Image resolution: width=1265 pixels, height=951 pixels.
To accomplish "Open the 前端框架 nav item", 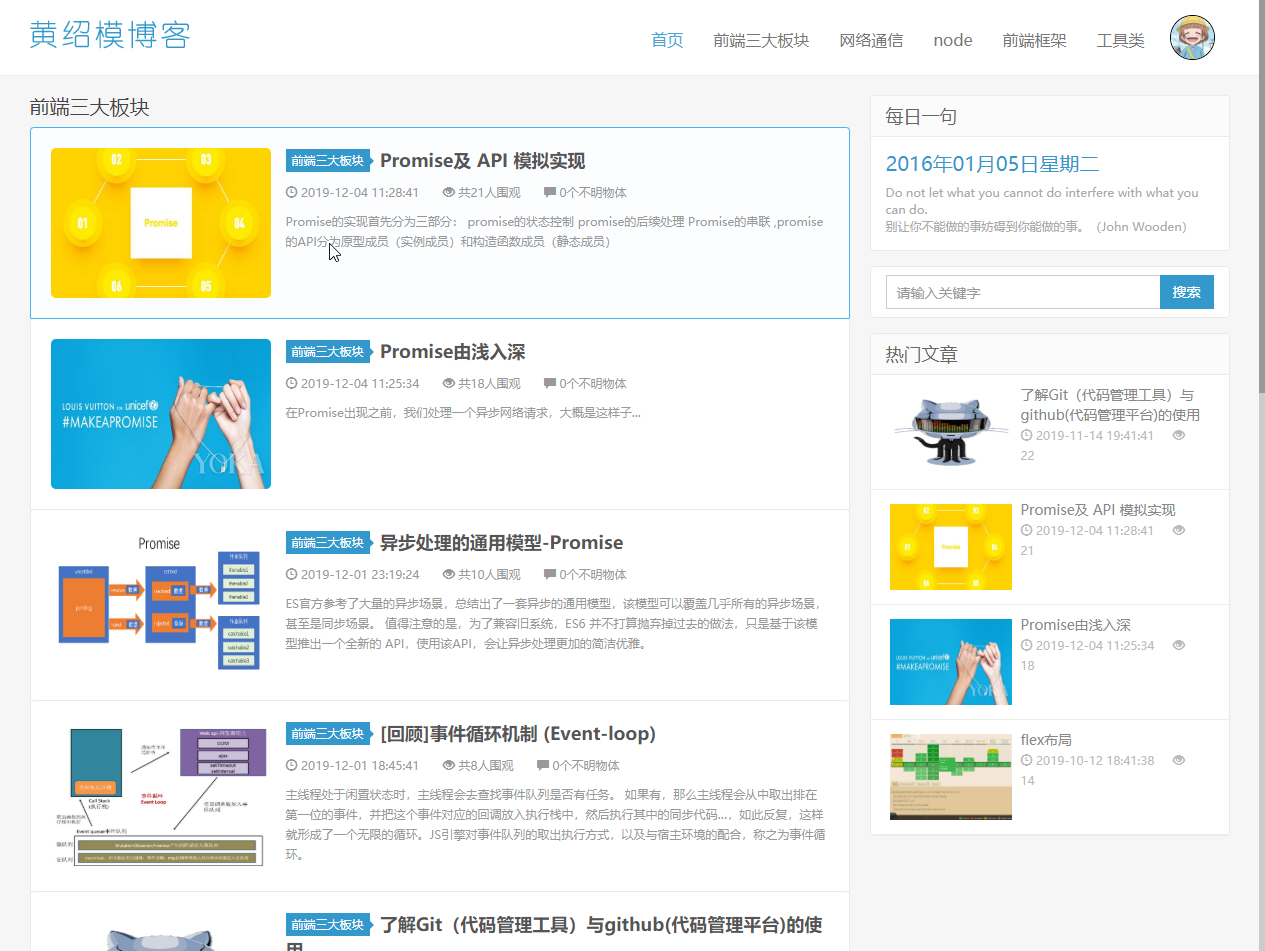I will coord(1034,40).
